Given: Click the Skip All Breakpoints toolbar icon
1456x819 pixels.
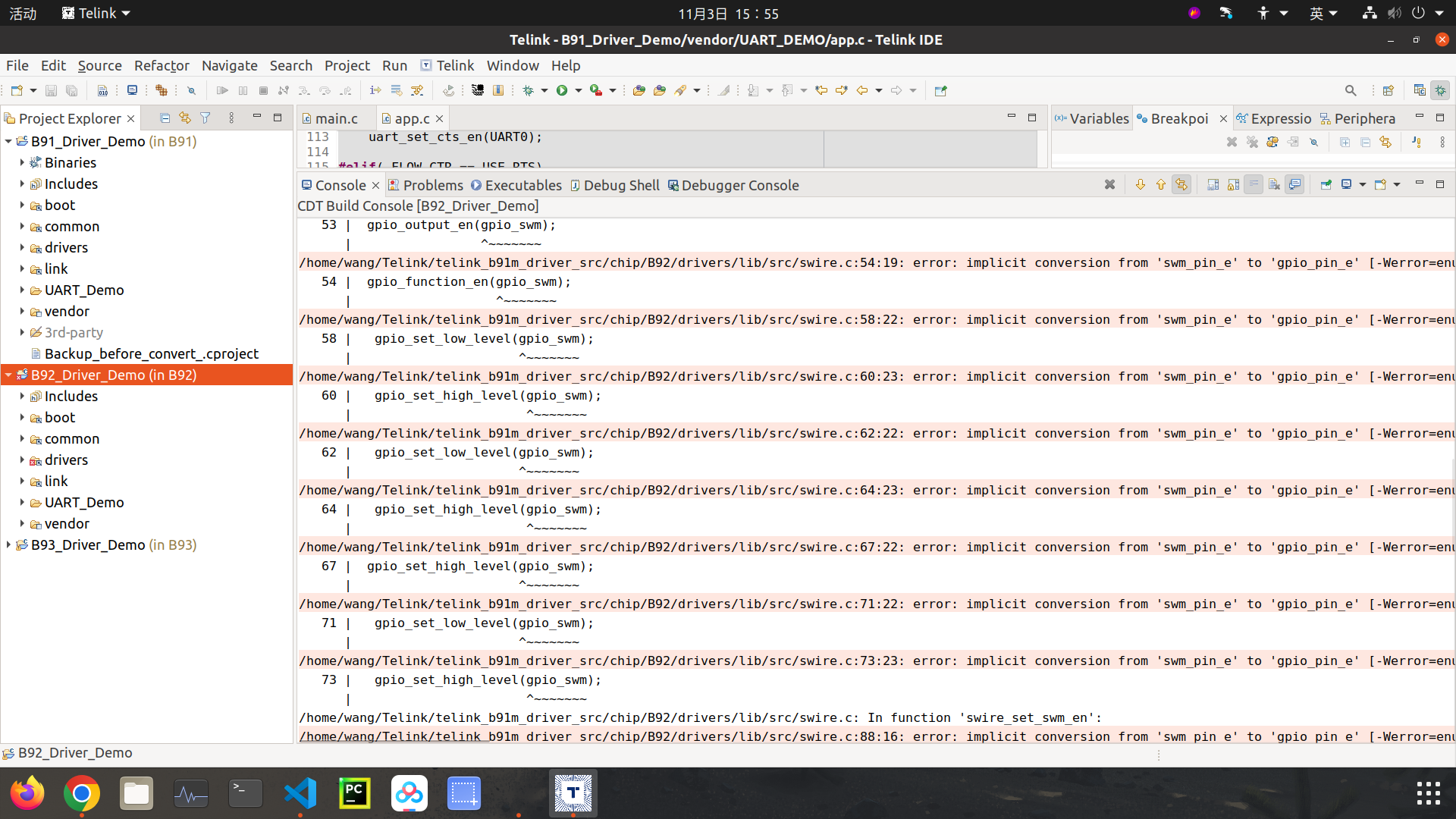Looking at the screenshot, I should [x=191, y=90].
